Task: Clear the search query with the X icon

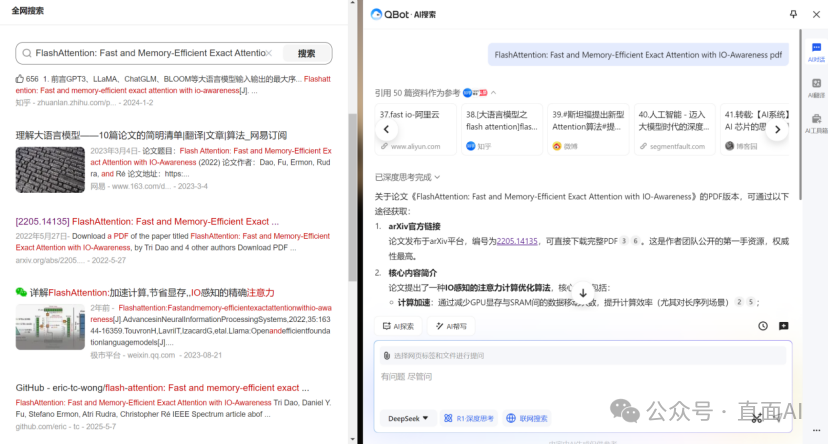Action: [269, 53]
